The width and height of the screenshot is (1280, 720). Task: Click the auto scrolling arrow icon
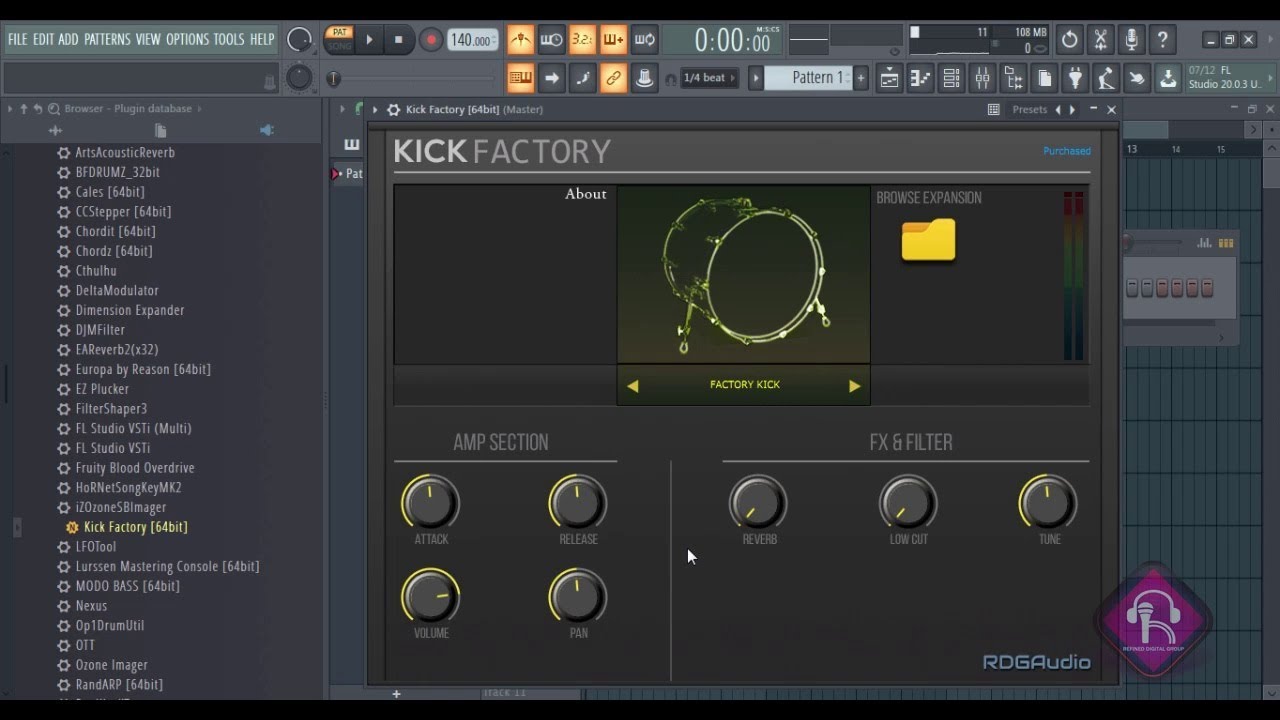(551, 77)
